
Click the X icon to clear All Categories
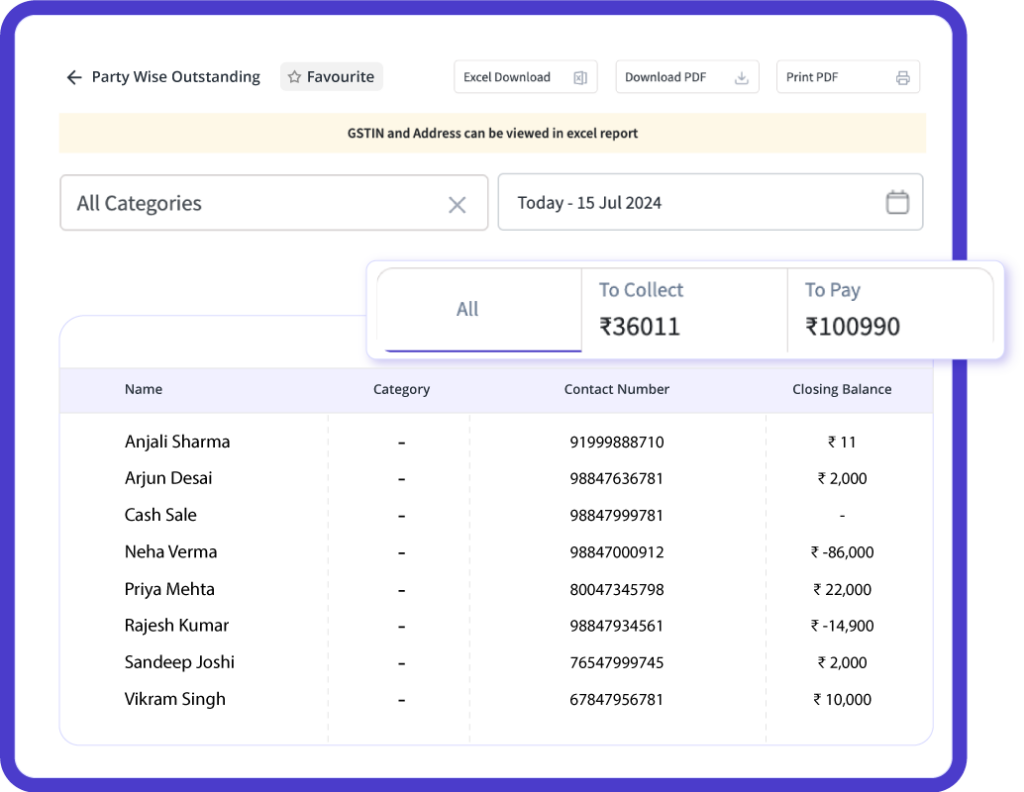pos(457,204)
